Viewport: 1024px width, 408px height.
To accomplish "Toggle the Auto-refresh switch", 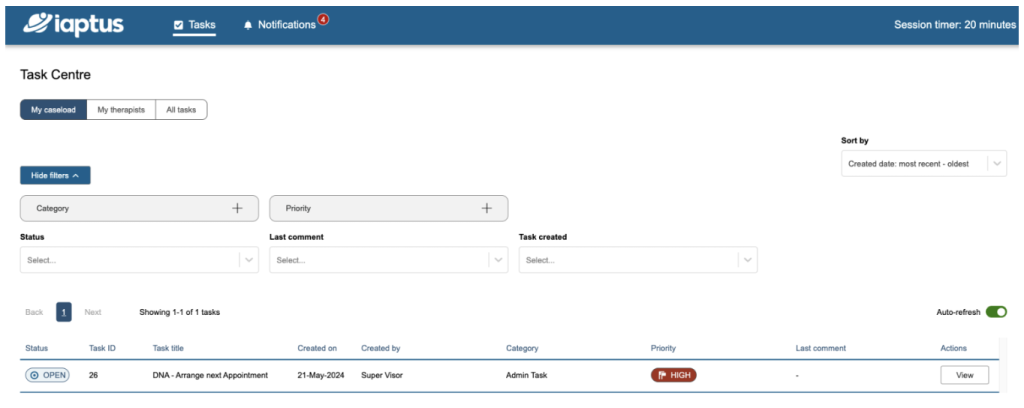I will point(995,312).
